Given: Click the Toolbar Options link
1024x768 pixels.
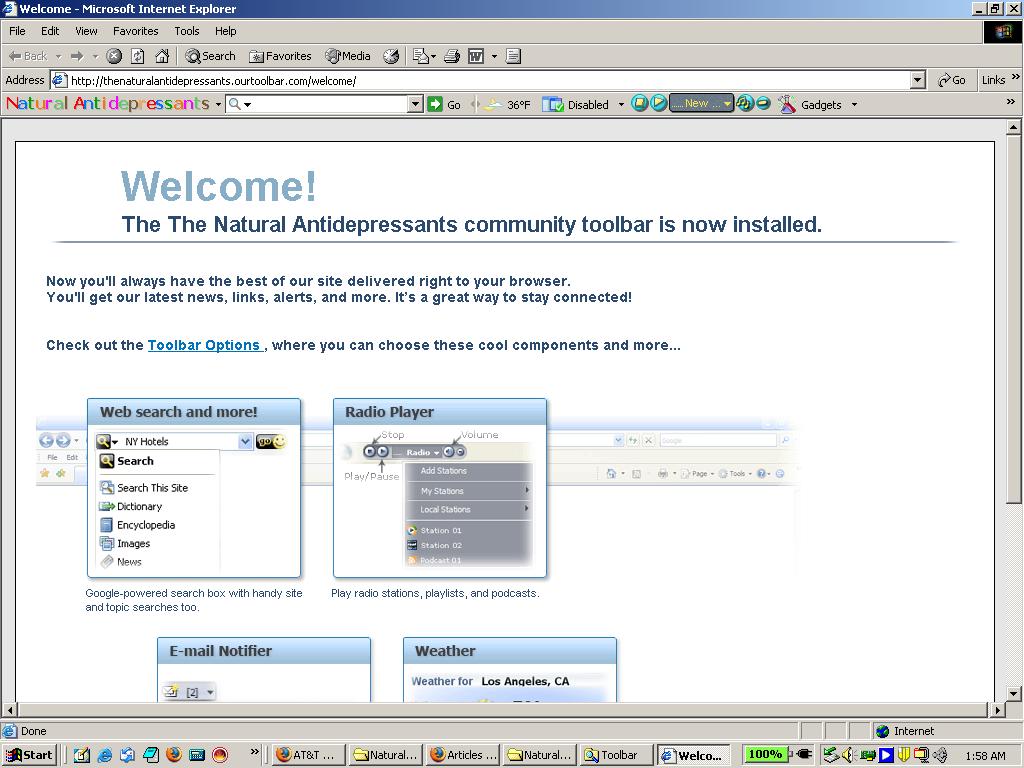Looking at the screenshot, I should 204,345.
